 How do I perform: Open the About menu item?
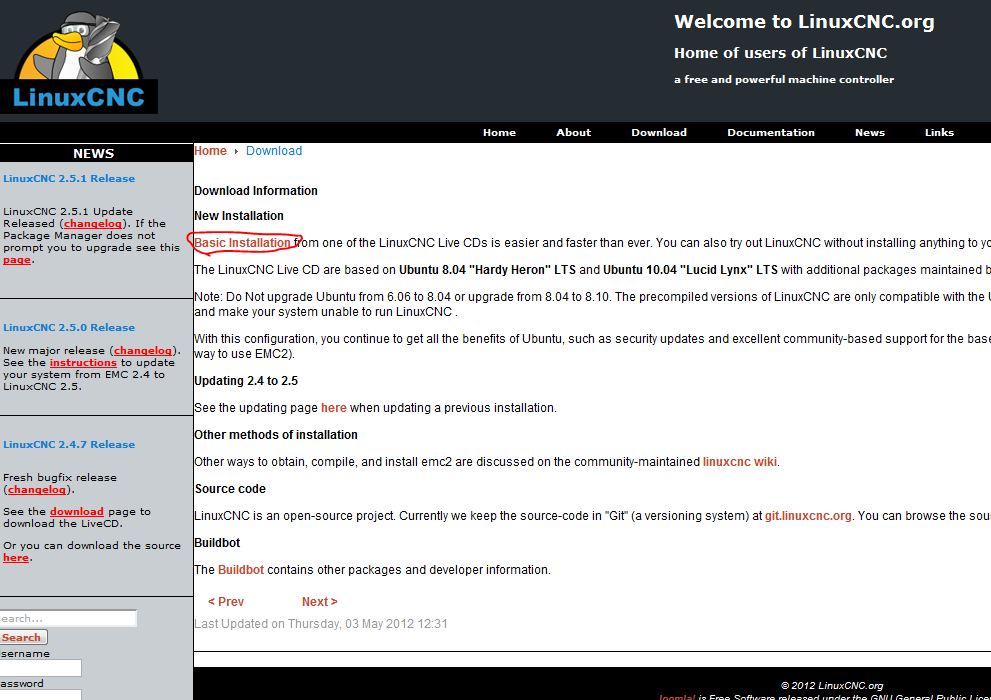[x=573, y=133]
